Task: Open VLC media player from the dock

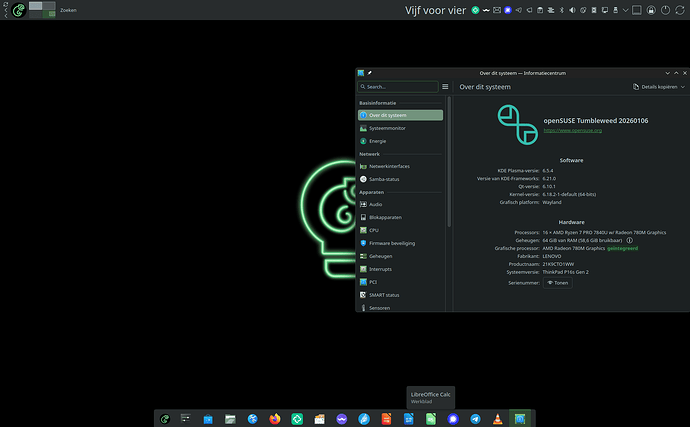Action: 497,419
